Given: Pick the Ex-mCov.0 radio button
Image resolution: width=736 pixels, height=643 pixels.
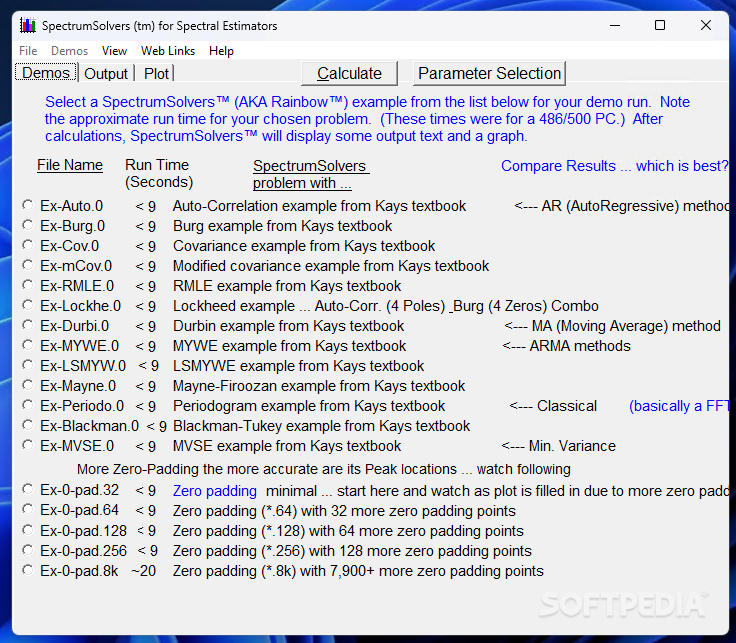Looking at the screenshot, I should [28, 265].
